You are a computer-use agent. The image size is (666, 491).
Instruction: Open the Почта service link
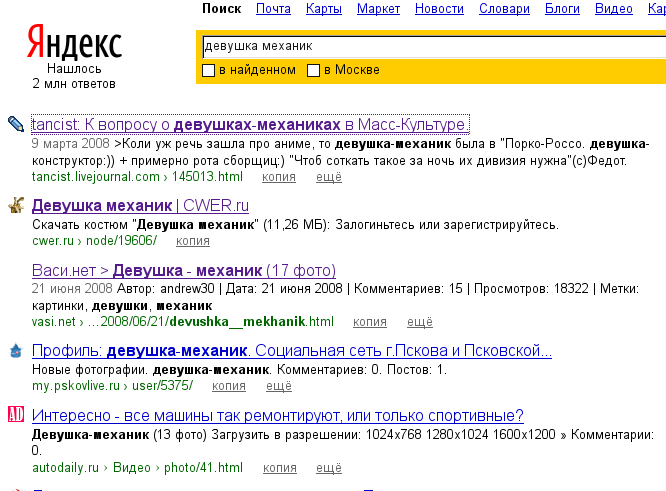(273, 8)
